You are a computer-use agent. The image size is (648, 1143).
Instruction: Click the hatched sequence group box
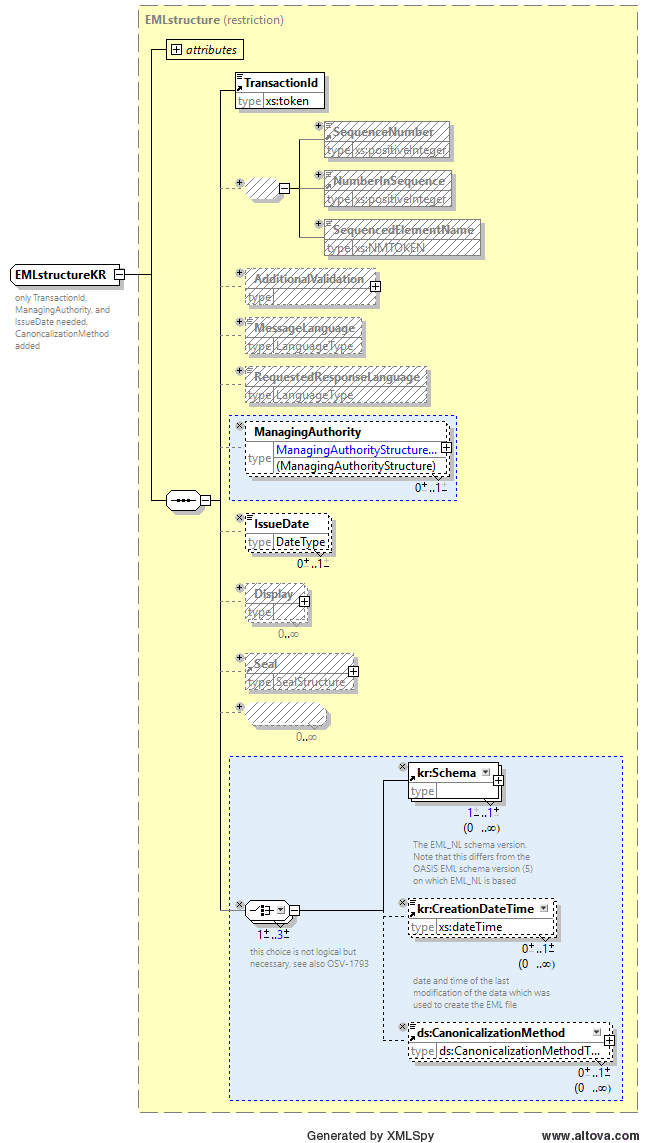(262, 189)
